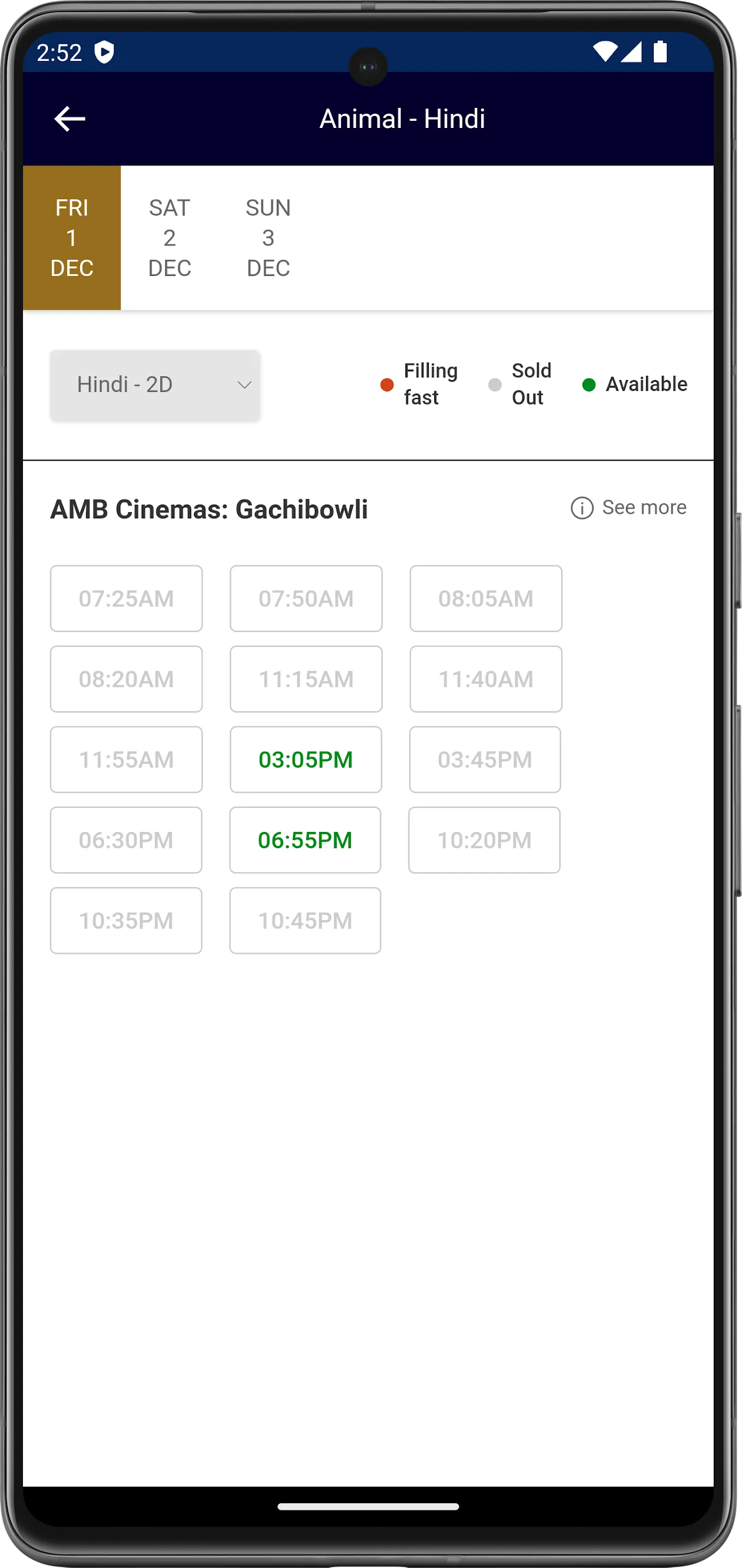The image size is (742, 1568).
Task: Tap the Animal - Hindi title
Action: 402,119
